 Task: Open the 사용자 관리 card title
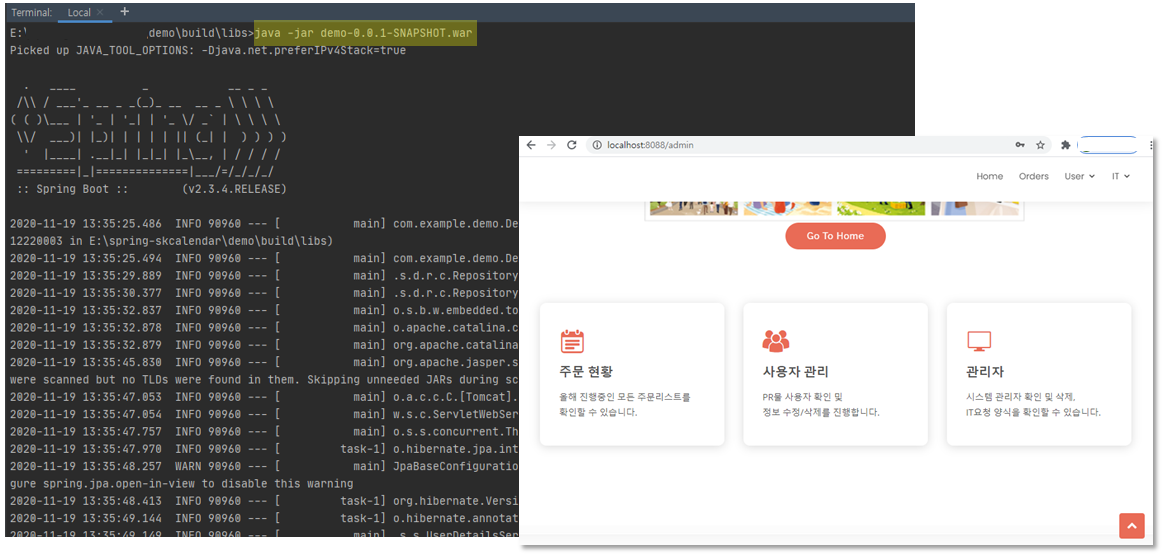[x=796, y=372]
